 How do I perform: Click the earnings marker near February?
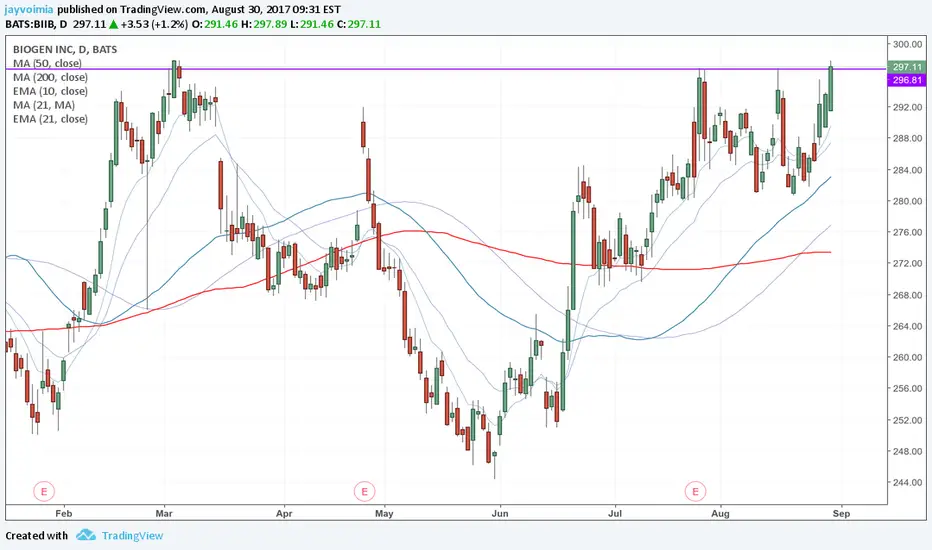[44, 492]
